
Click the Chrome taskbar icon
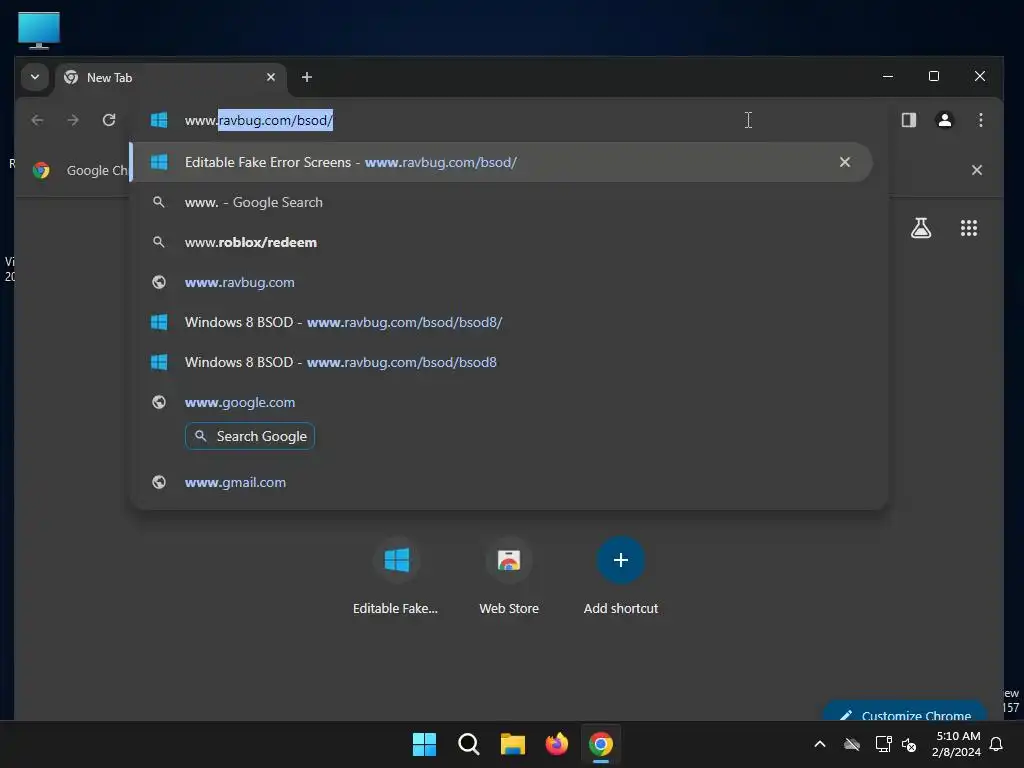coord(601,744)
